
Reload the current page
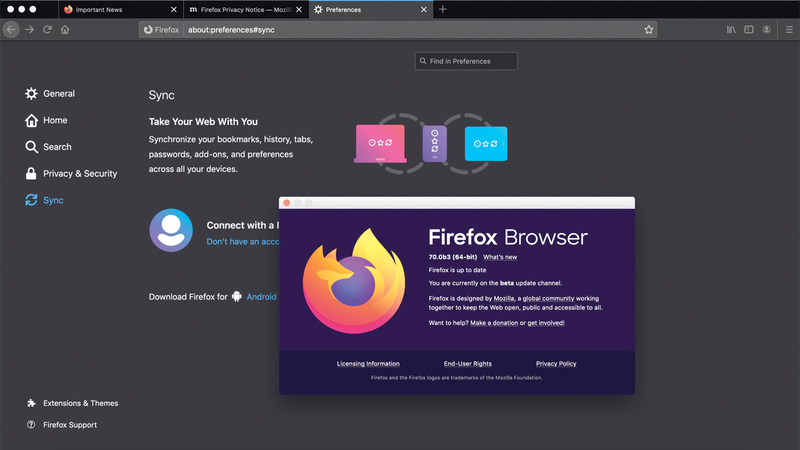(48, 30)
